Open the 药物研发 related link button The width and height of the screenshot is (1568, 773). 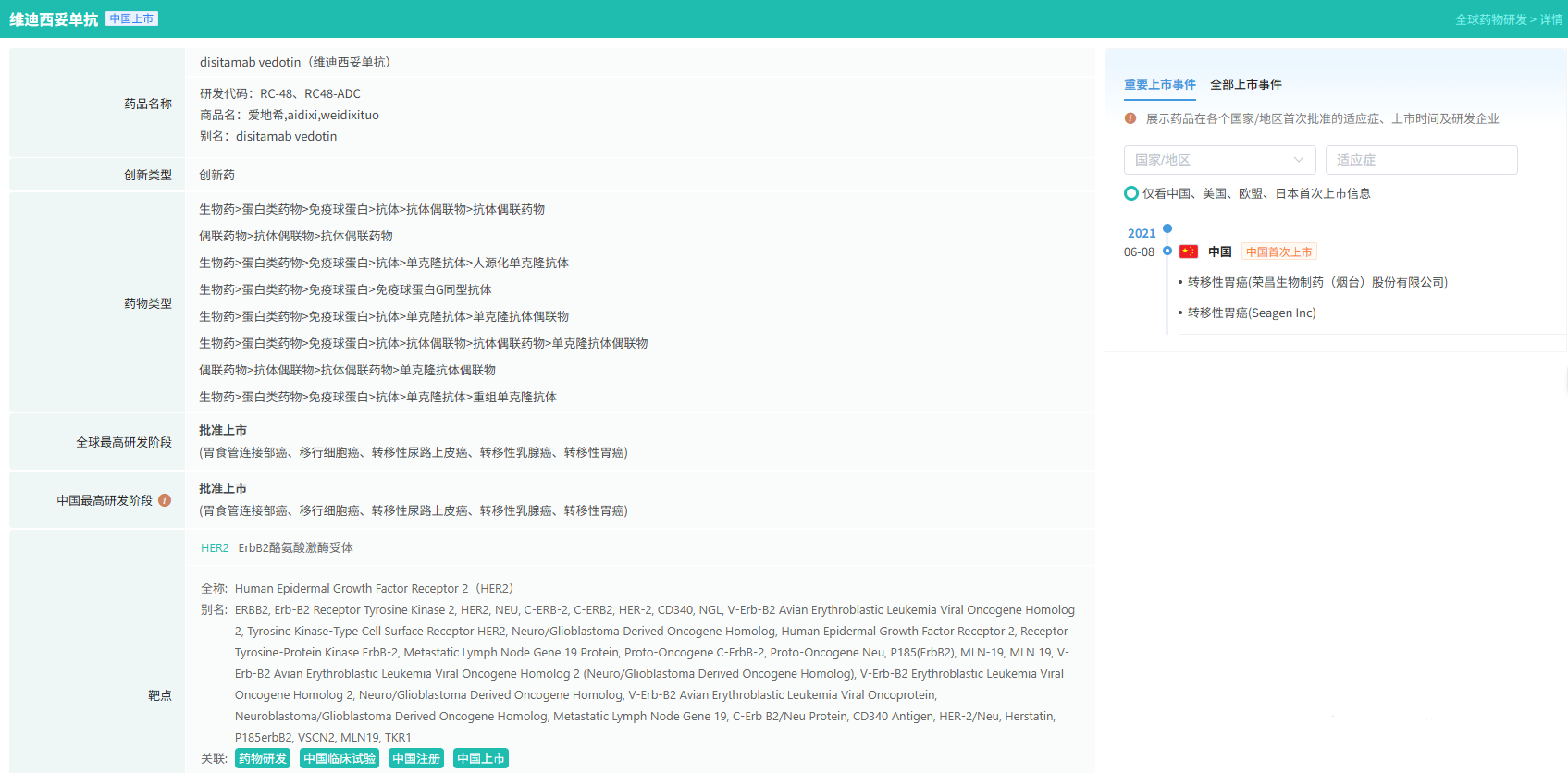[263, 758]
